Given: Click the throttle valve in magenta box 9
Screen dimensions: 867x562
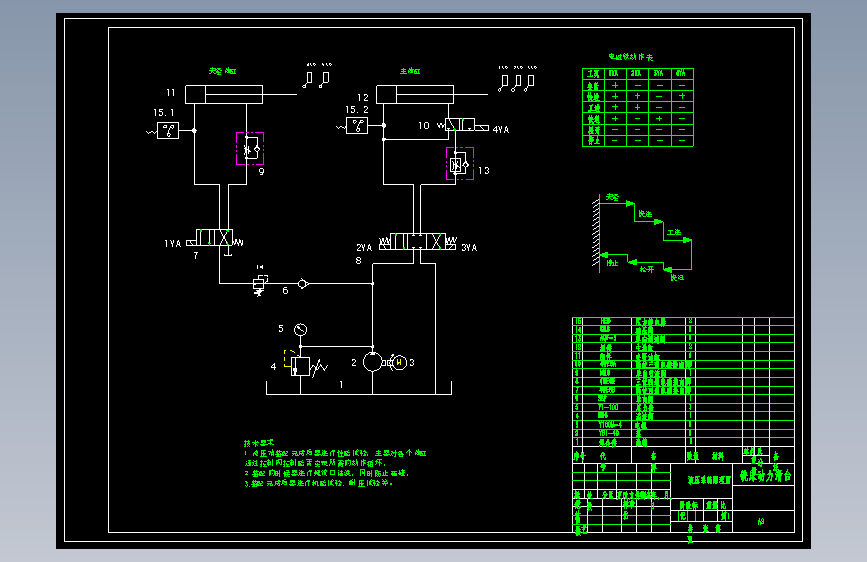Looking at the screenshot, I should [250, 148].
